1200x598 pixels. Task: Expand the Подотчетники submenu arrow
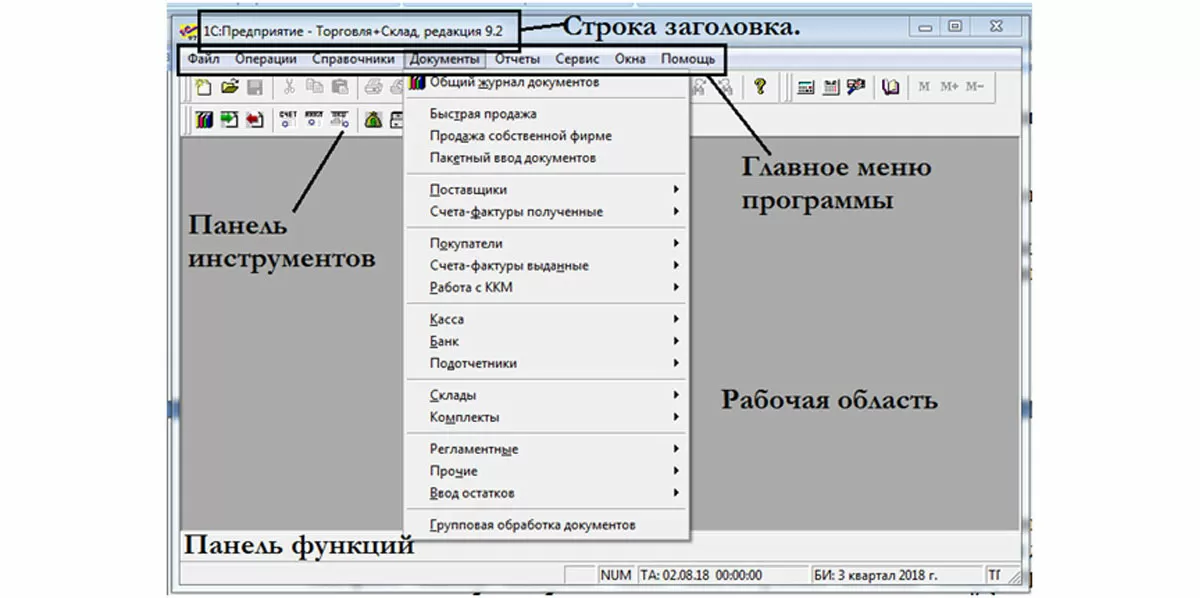click(x=676, y=363)
